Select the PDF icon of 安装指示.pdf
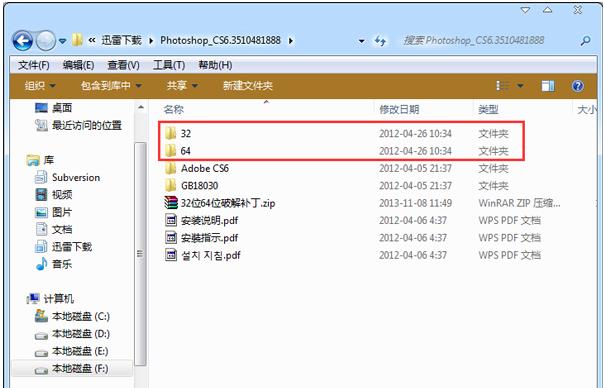Image resolution: width=604 pixels, height=388 pixels. point(171,237)
